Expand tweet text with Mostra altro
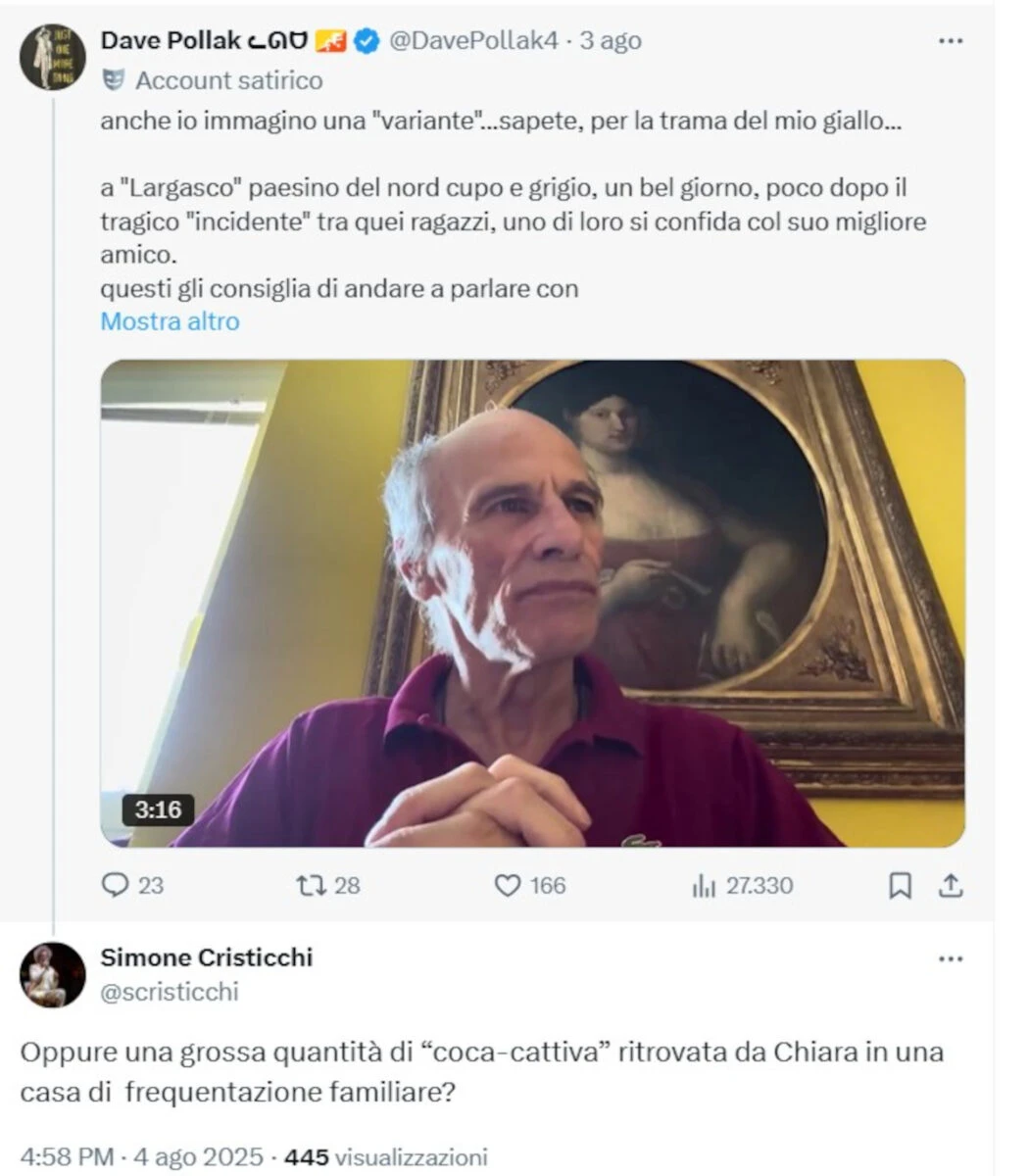The width and height of the screenshot is (1029, 1176). click(170, 321)
